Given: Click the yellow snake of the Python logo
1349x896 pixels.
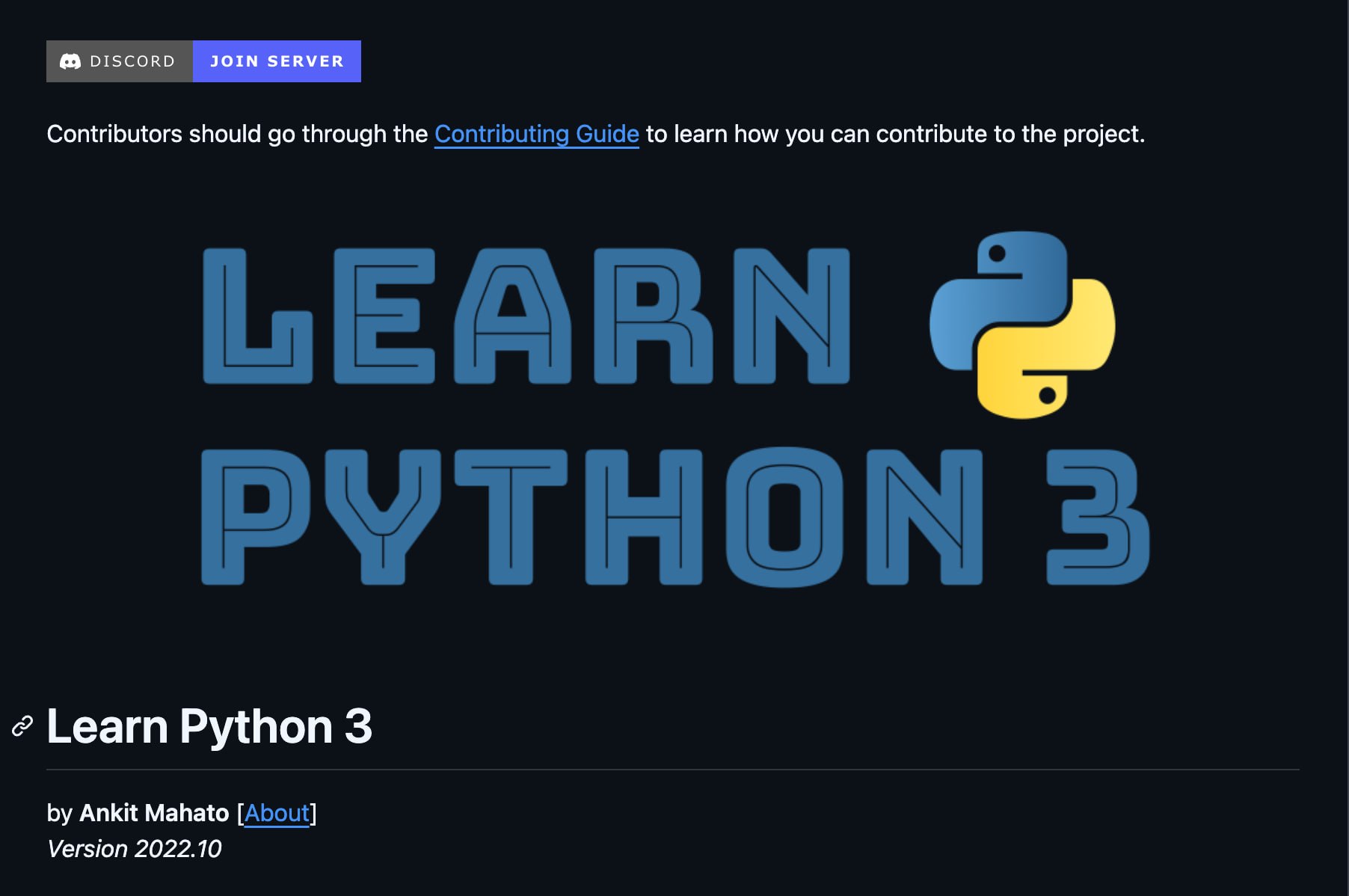Looking at the screenshot, I should [x=1062, y=359].
